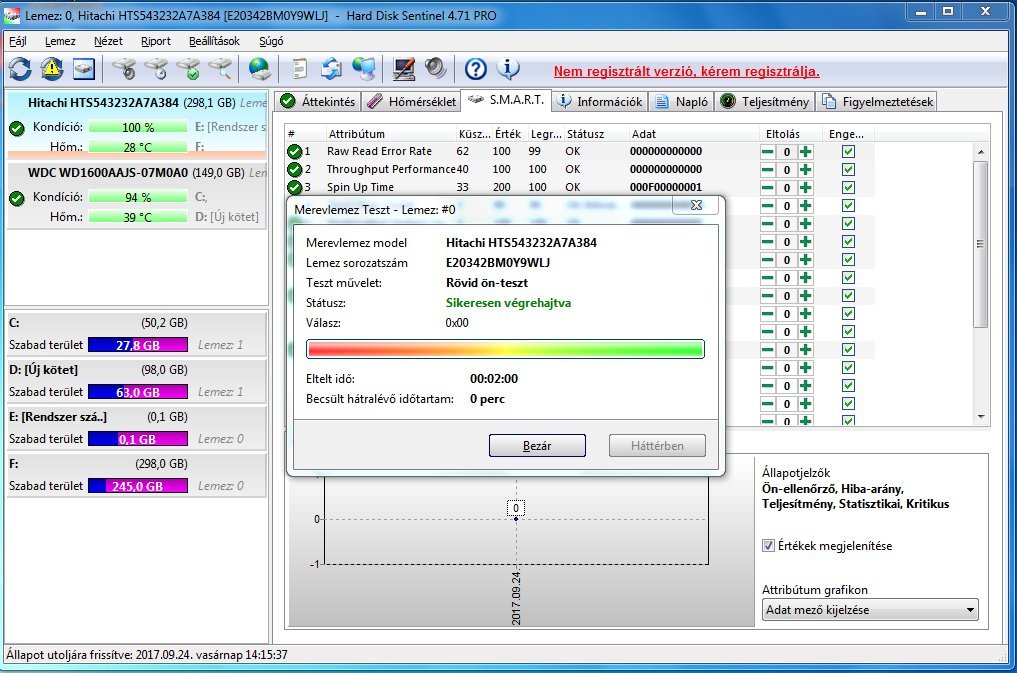Click the Háttérben button in the dialog
Screen dimensions: 1017x673
(657, 445)
